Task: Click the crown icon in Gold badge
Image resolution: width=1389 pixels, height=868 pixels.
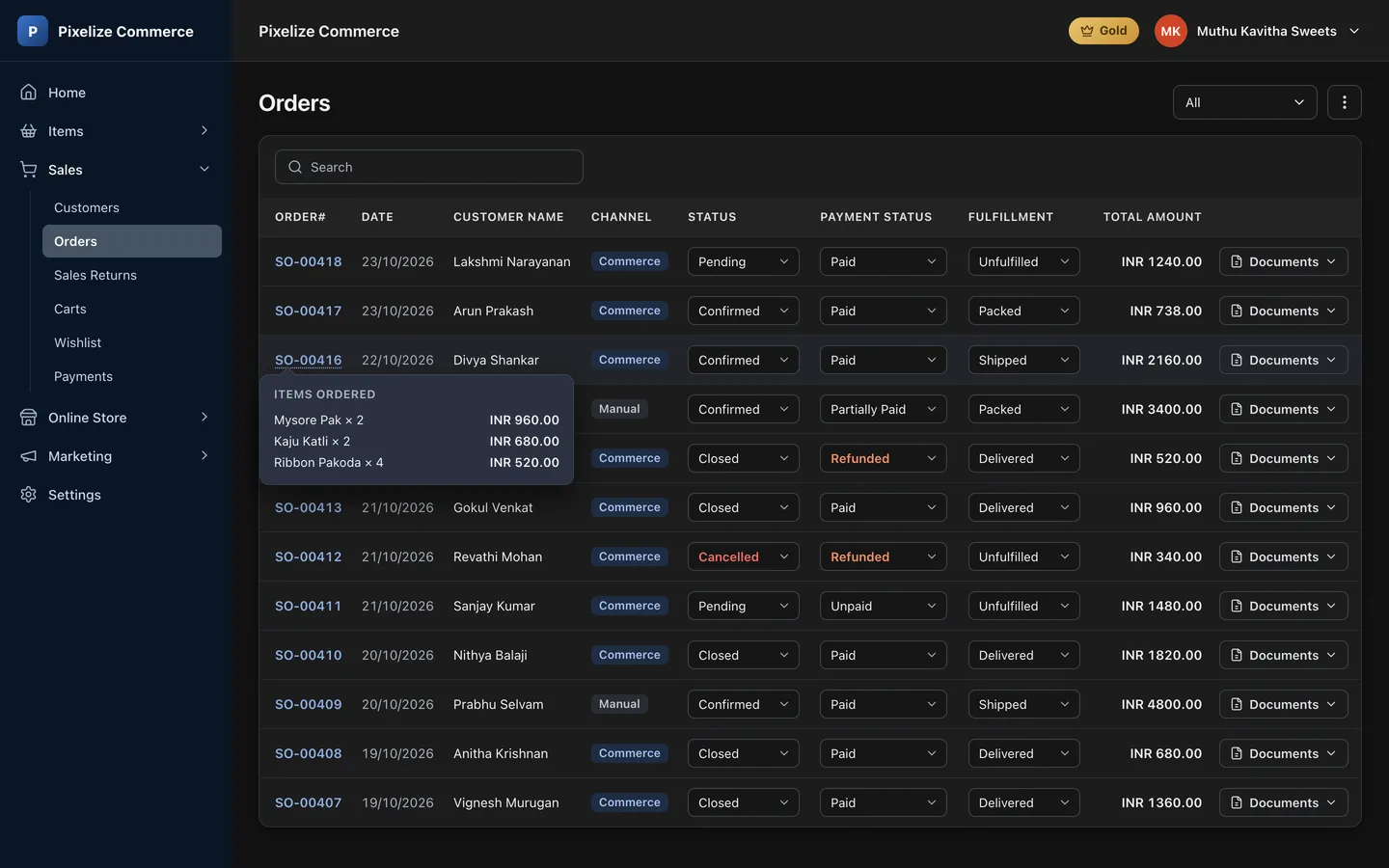Action: [1087, 31]
